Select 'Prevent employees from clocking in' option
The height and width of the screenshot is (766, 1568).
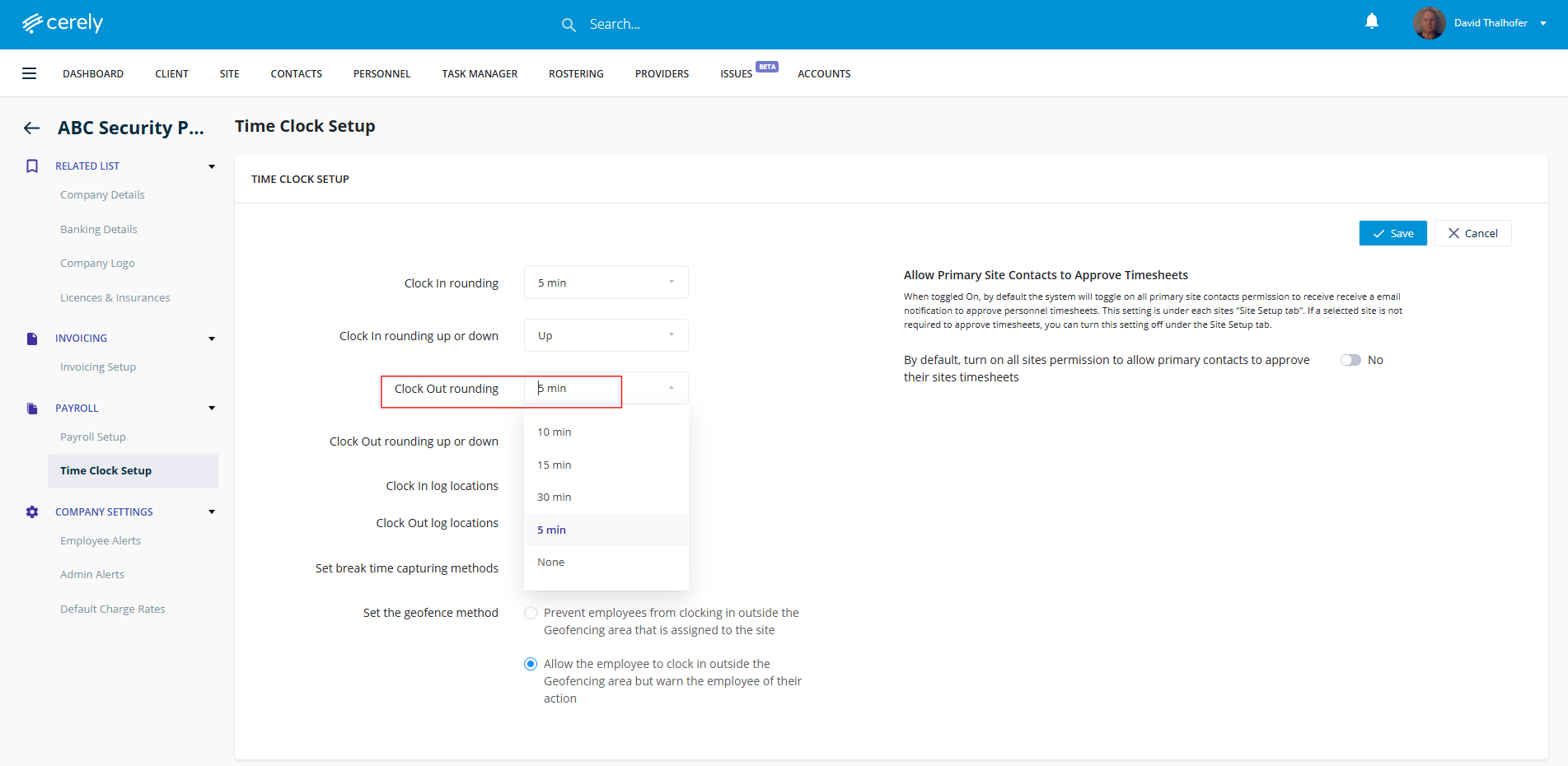point(531,613)
